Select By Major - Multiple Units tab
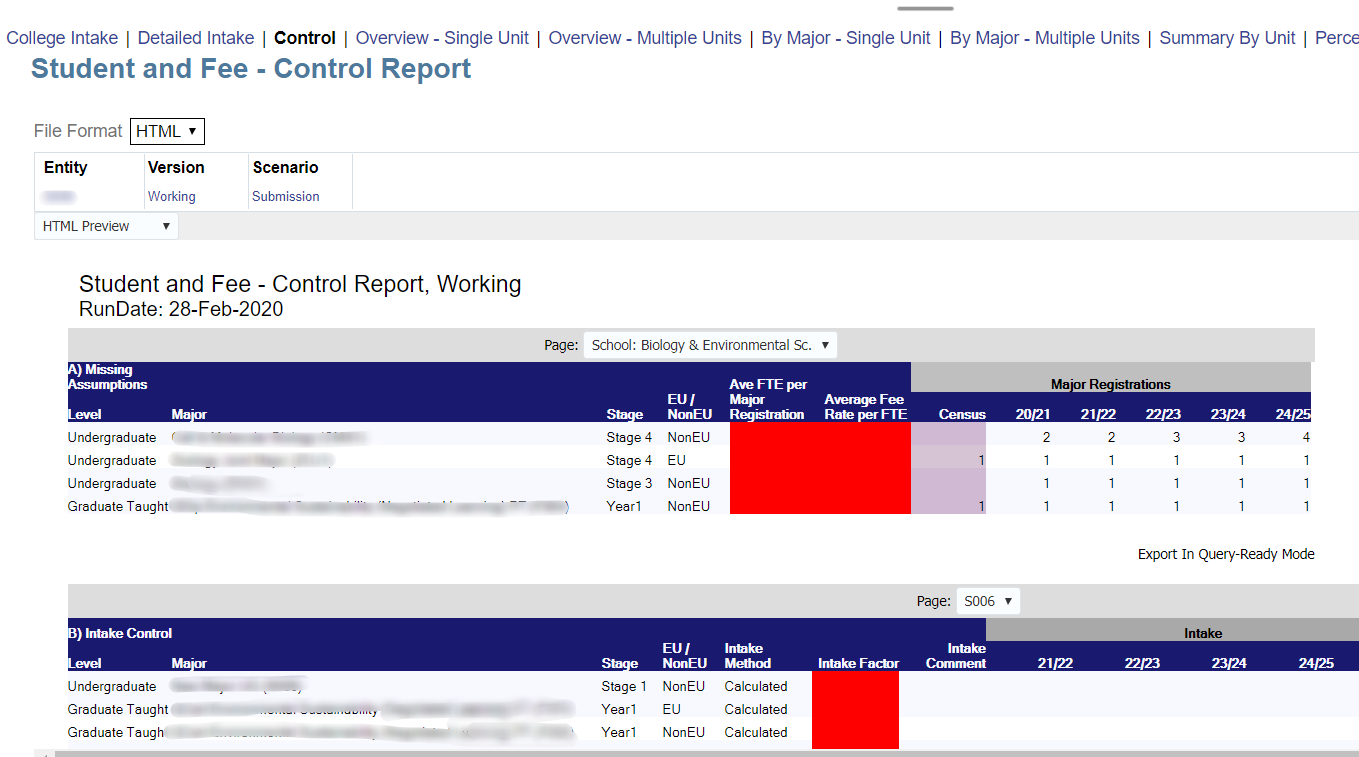 [x=1044, y=38]
